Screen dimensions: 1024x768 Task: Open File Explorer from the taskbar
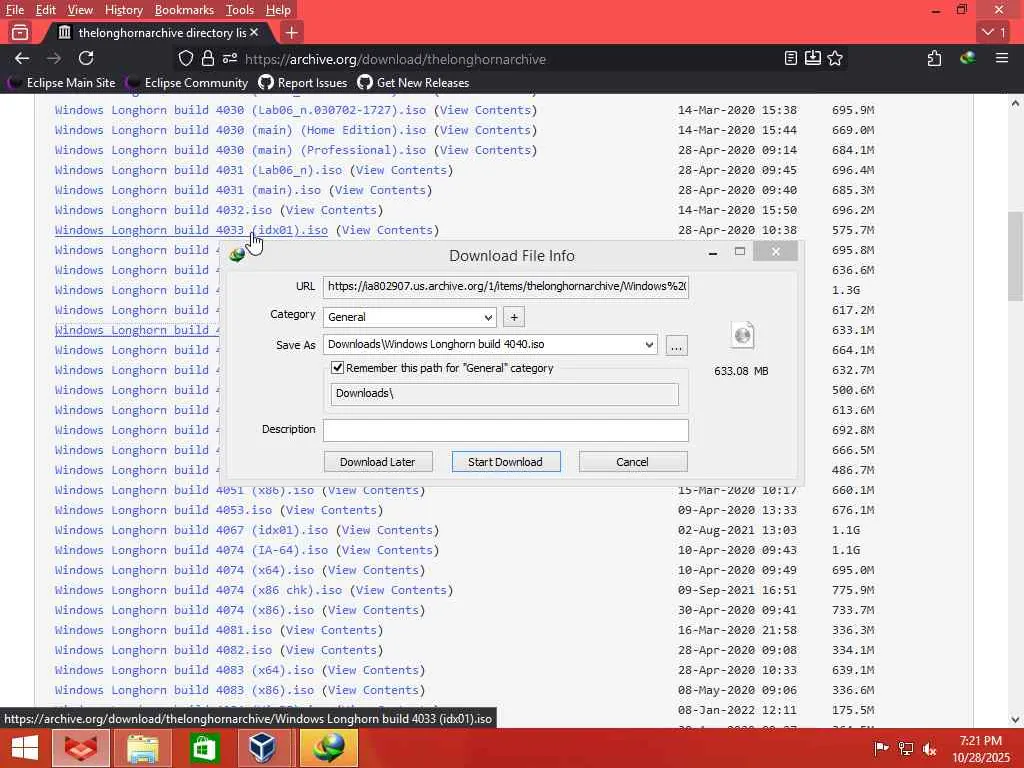[x=142, y=748]
